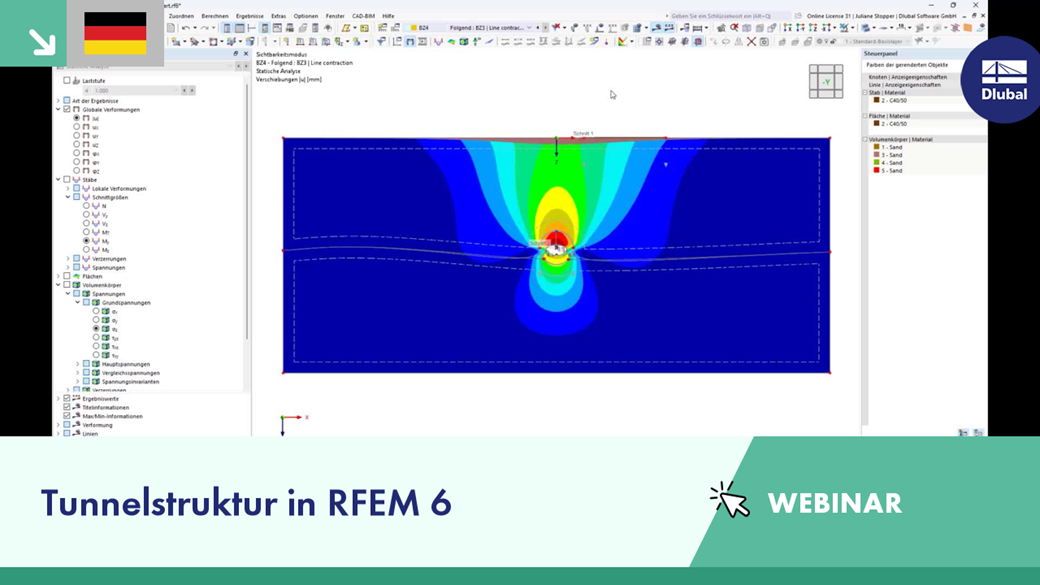Open the Ergebnisse menu

[x=249, y=16]
